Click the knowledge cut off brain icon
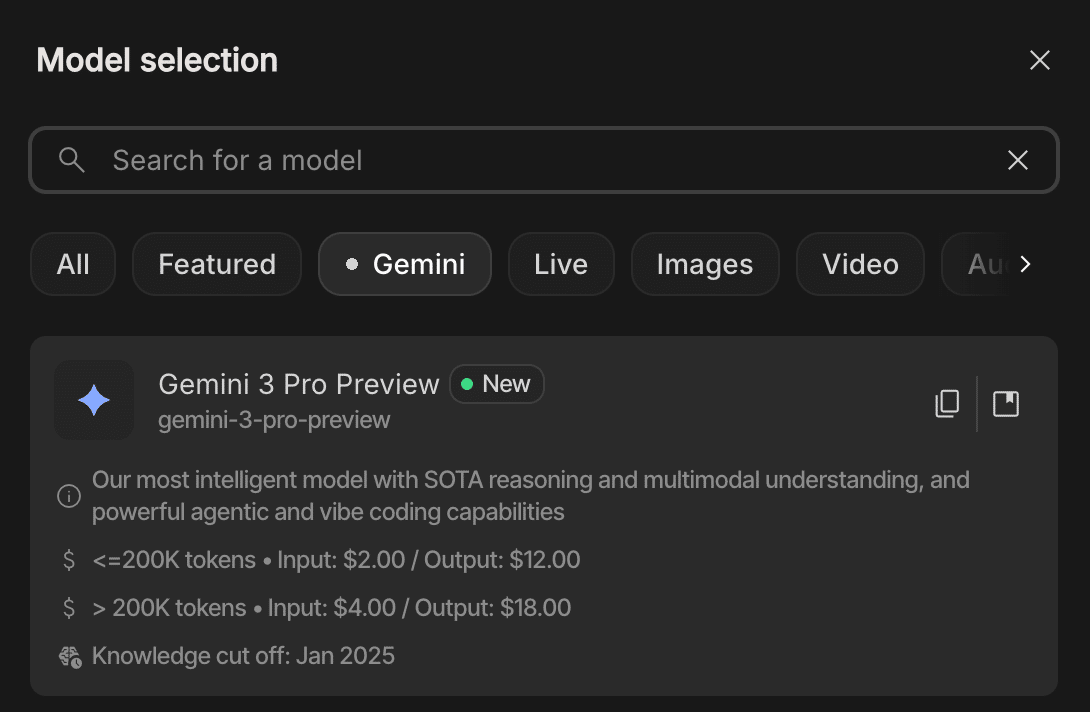Image resolution: width=1090 pixels, height=712 pixels. (69, 657)
